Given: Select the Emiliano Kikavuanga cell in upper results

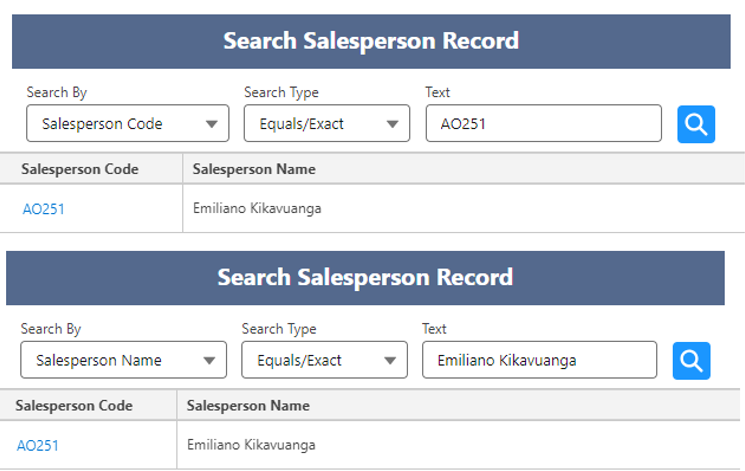Looking at the screenshot, I should click(x=257, y=209).
